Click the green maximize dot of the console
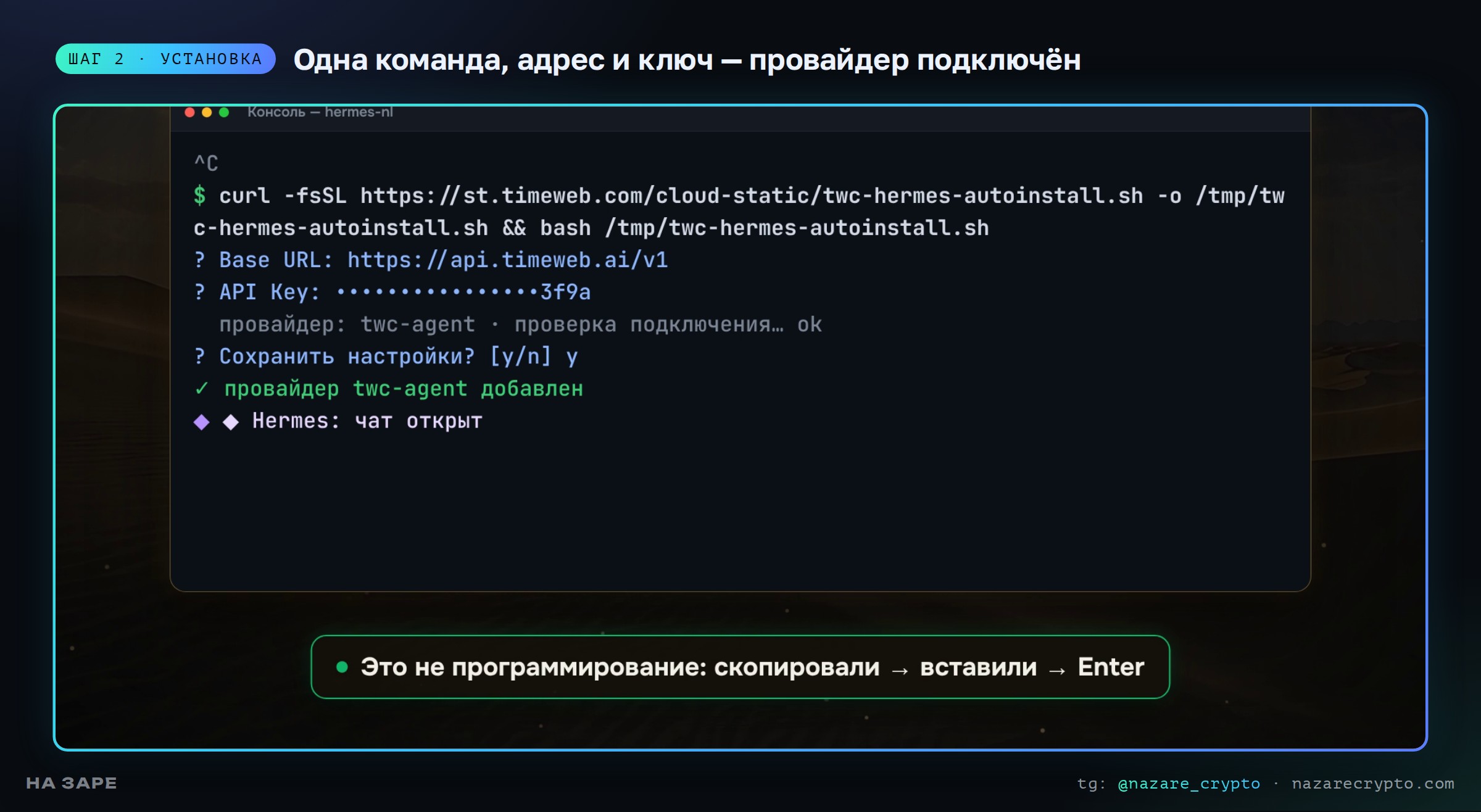This screenshot has height=812, width=1481. (224, 112)
